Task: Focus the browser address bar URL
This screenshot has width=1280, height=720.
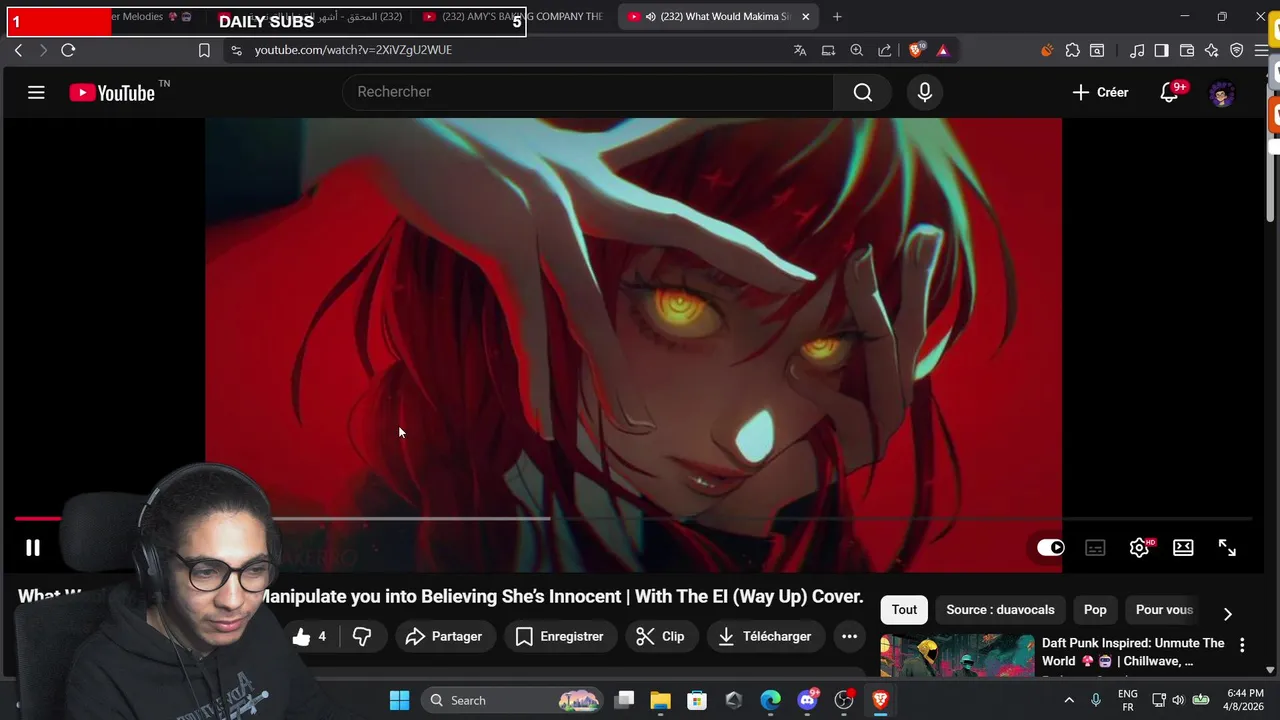Action: [x=353, y=50]
